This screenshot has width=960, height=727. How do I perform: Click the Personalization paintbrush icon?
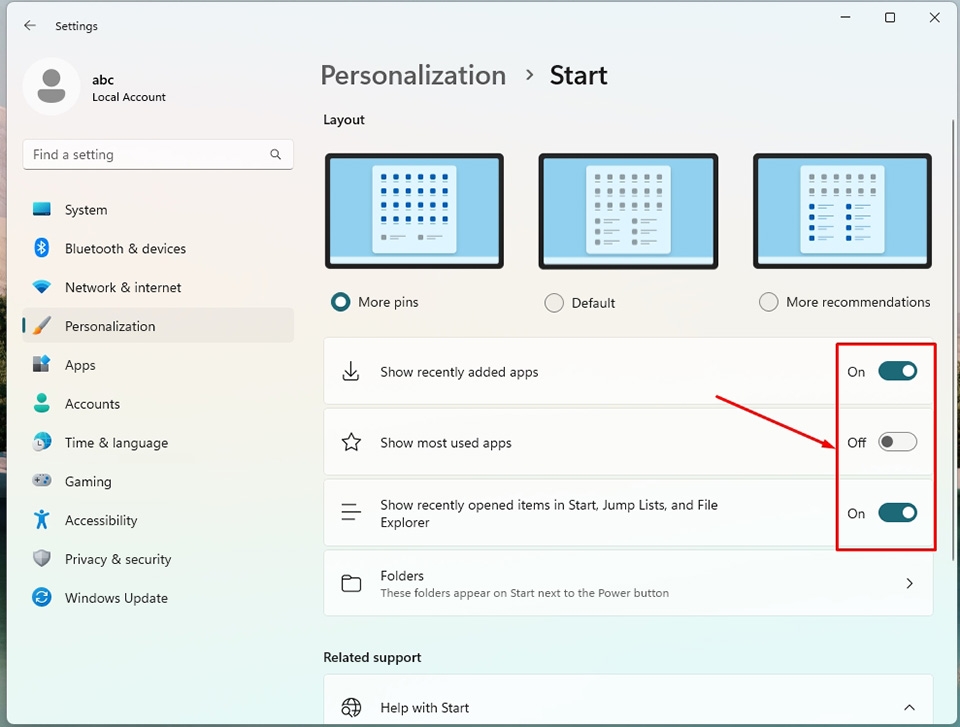click(42, 326)
